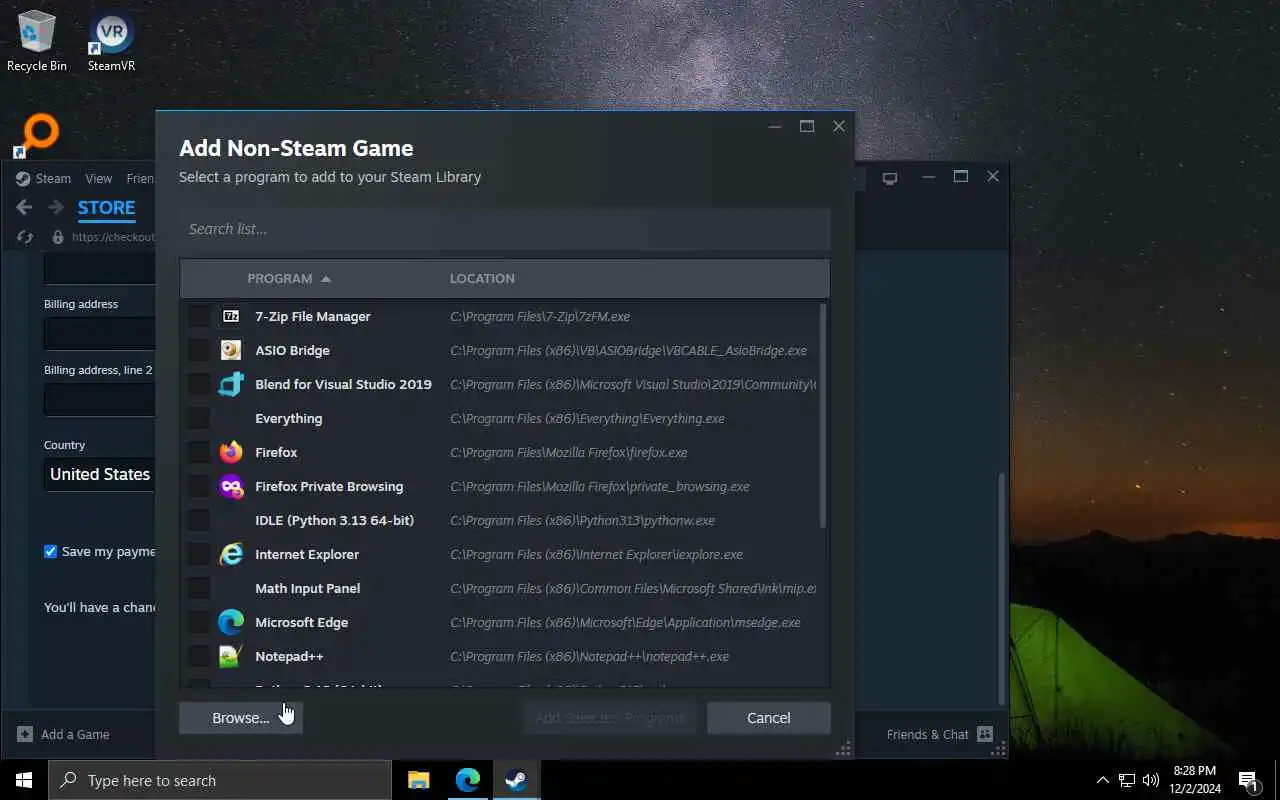Screen dimensions: 1280x800
Task: Open the Windows Start menu
Action: click(x=24, y=780)
